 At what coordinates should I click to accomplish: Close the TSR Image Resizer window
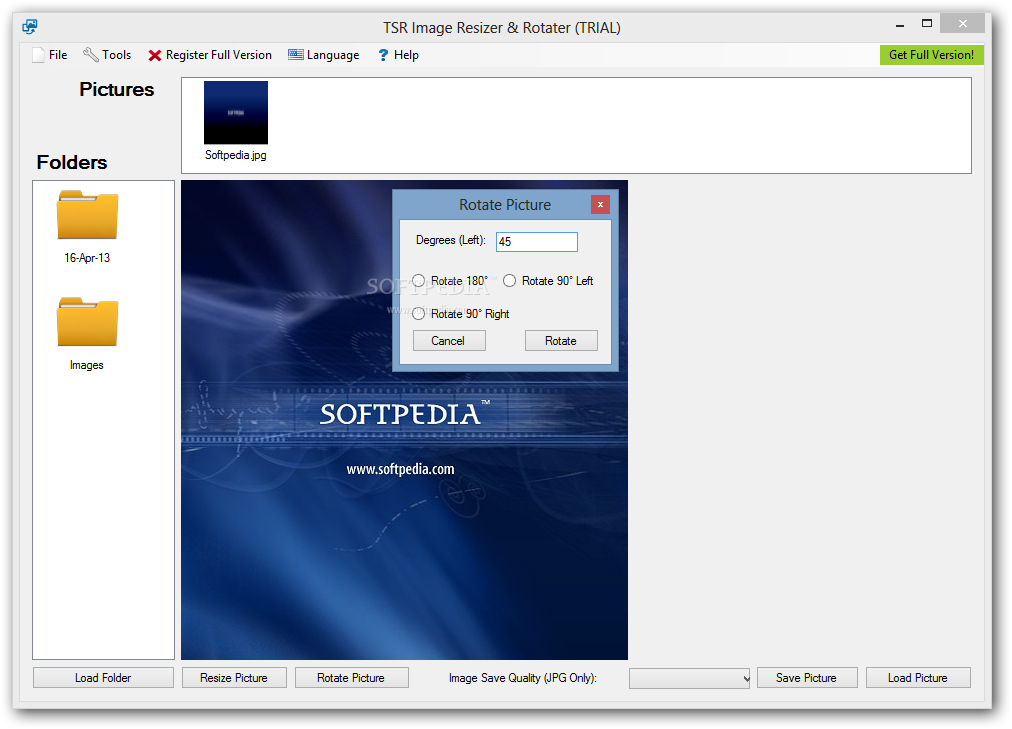point(962,24)
